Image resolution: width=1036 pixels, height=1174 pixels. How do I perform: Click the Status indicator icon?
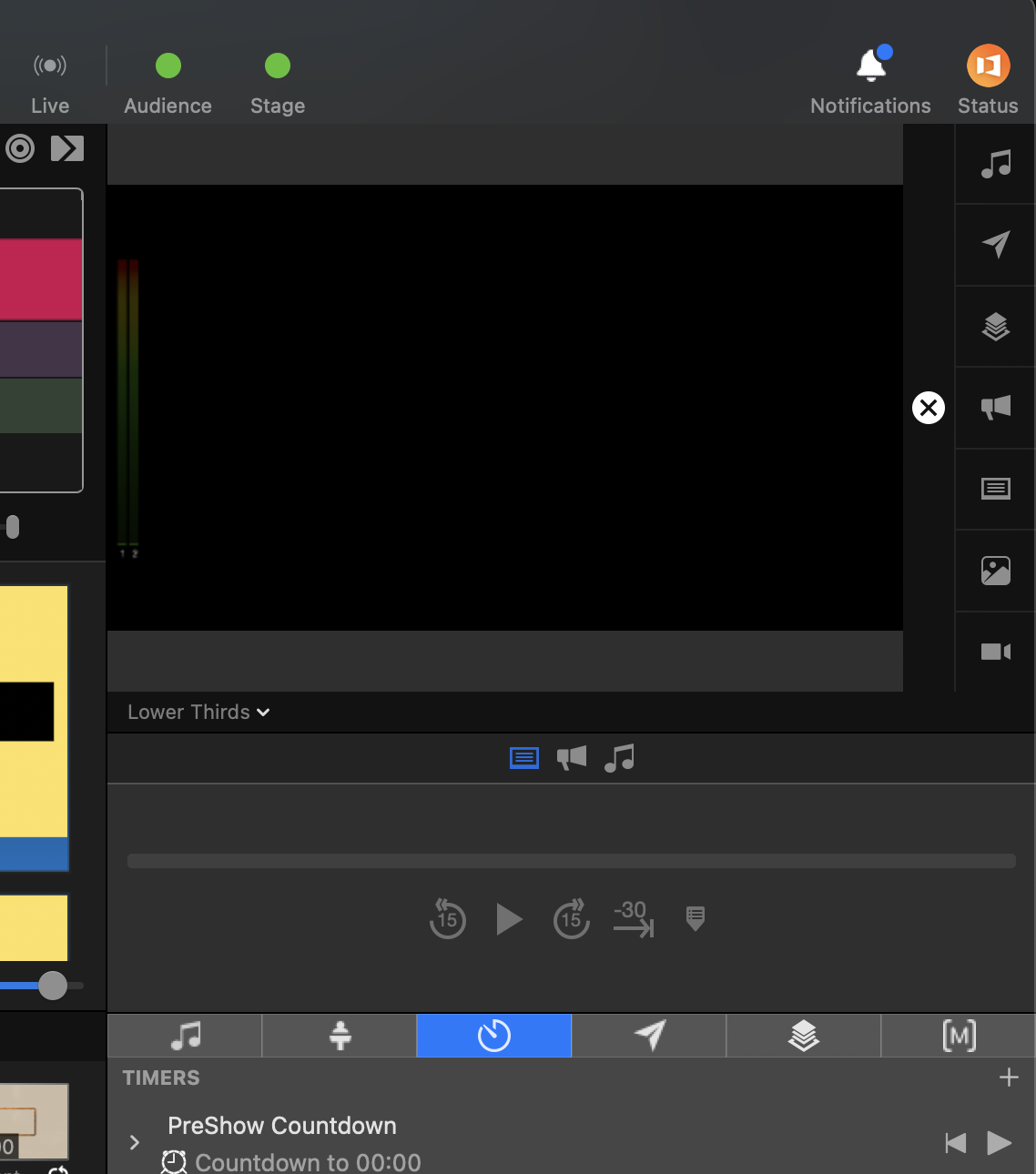pyautogui.click(x=987, y=66)
